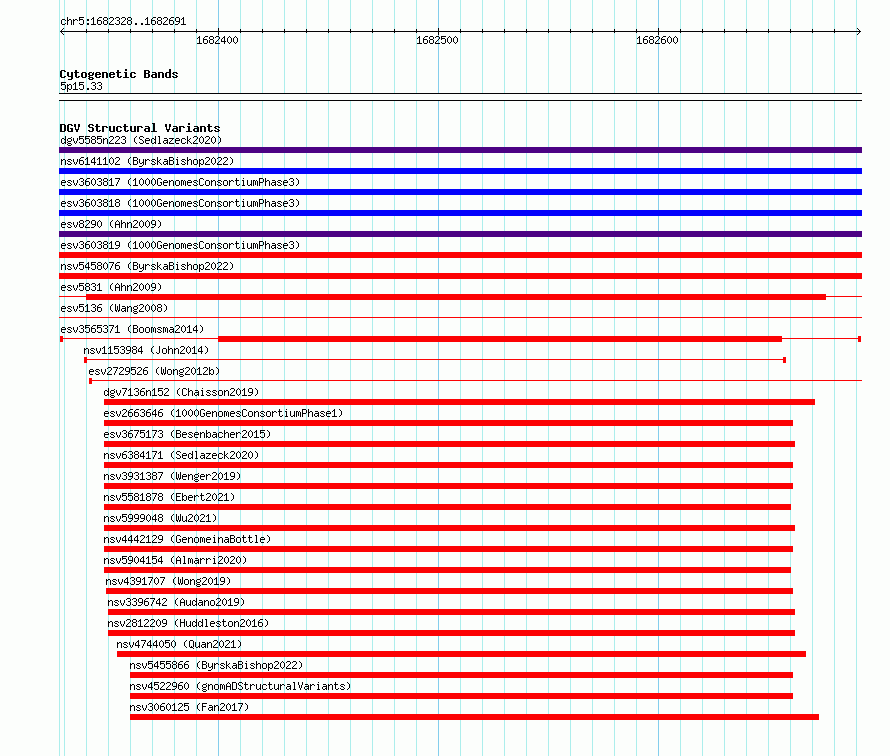Screen dimensions: 890x756
Task: Click esv2663646 (1000GenomesConsortiumPhase1) label
Action: 223,413
